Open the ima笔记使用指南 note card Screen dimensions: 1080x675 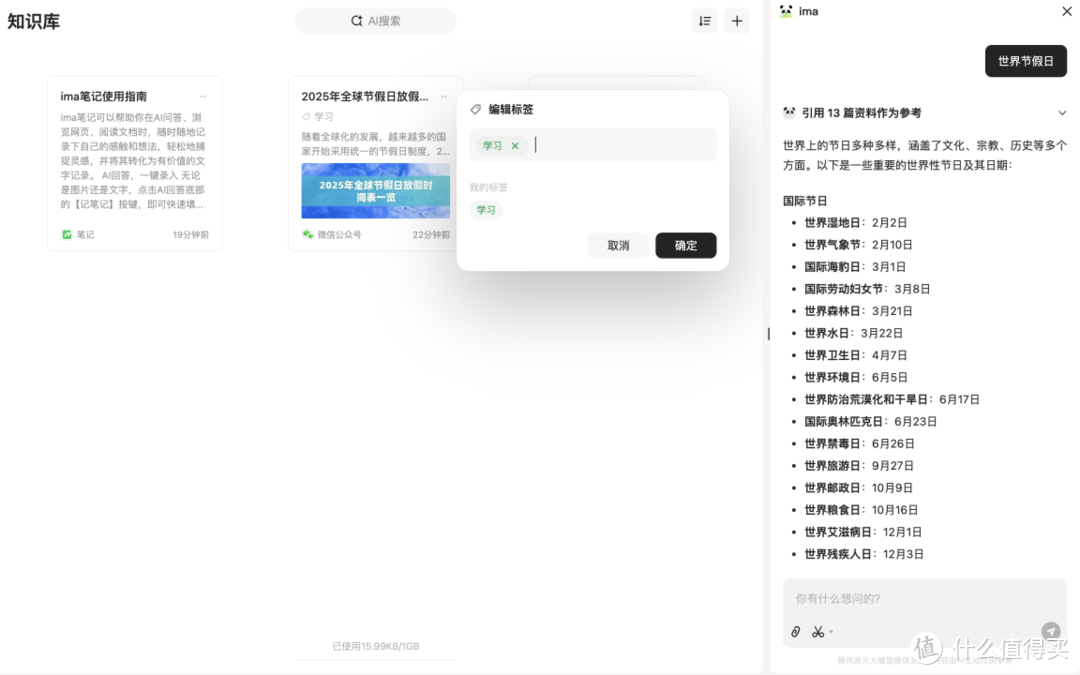(134, 163)
